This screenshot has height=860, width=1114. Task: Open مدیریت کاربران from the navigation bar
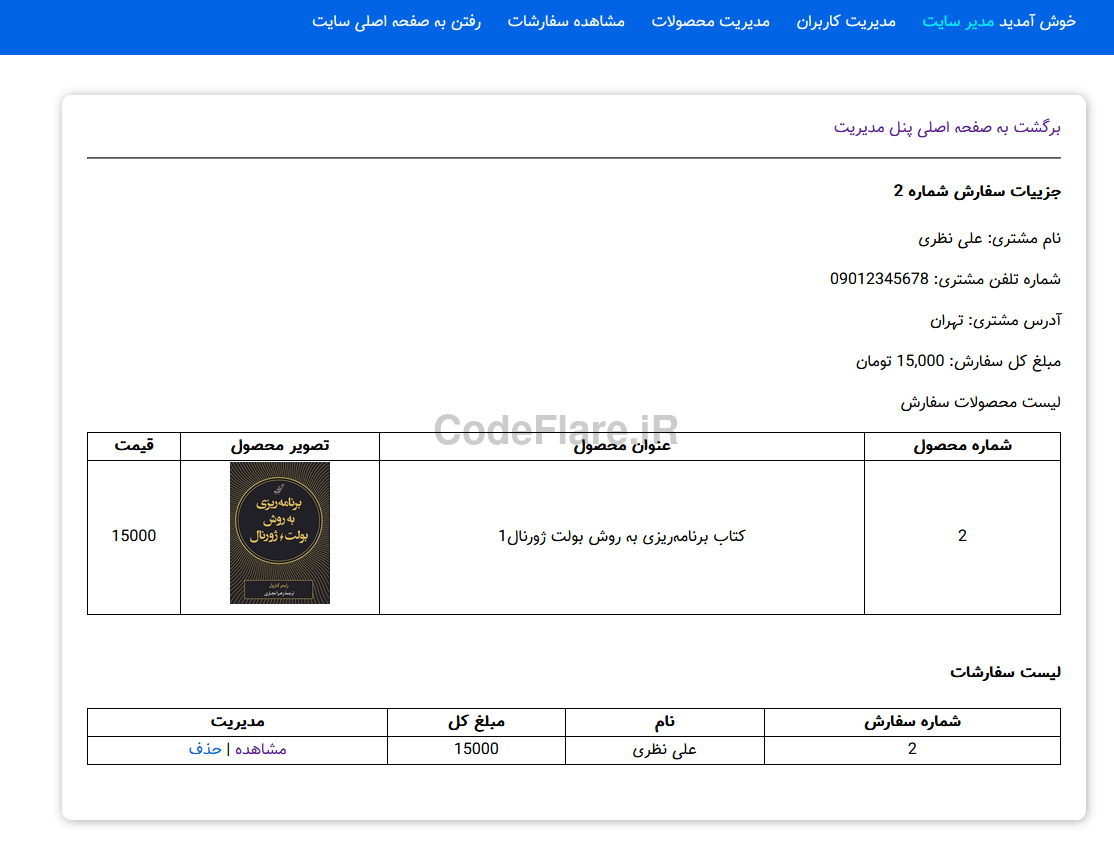tap(846, 22)
